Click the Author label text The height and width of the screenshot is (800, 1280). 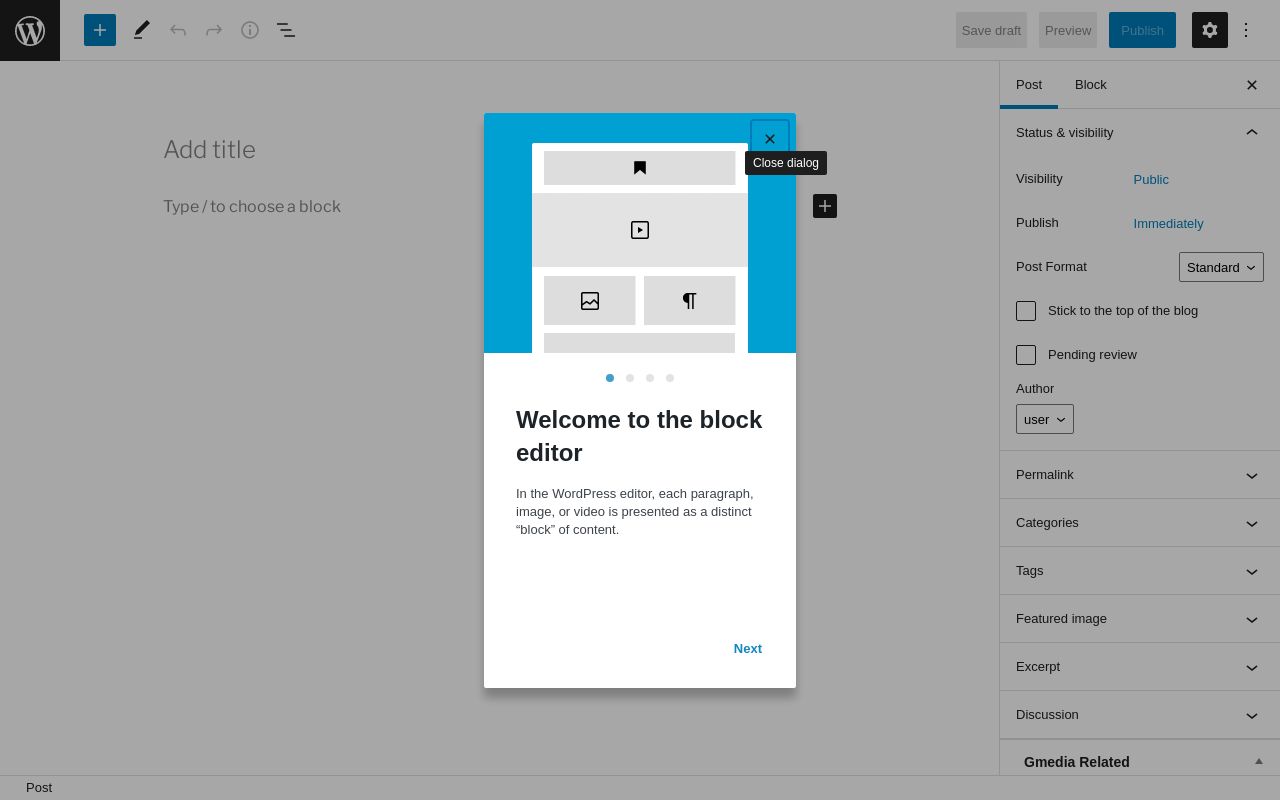(1035, 389)
